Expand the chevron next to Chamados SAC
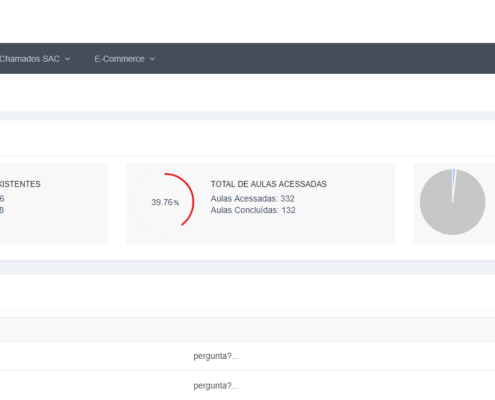The height and width of the screenshot is (400, 495). [x=67, y=59]
